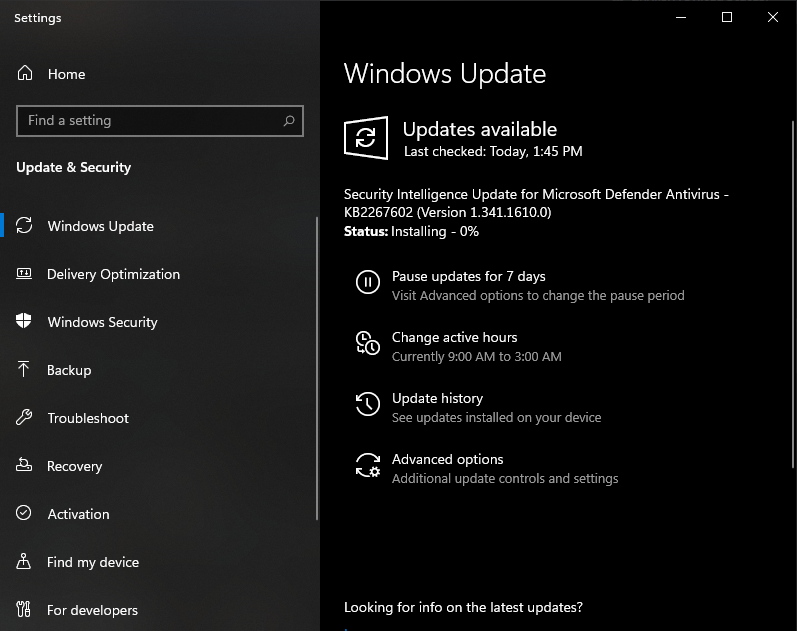Select Windows Update in sidebar
This screenshot has height=631, width=797.
[x=100, y=226]
